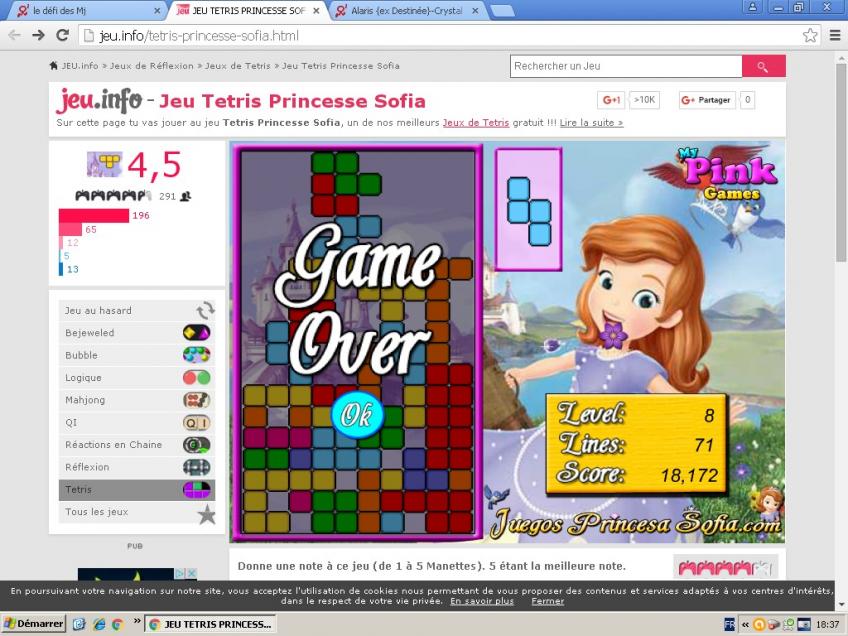Follow the Jeux de Tetris breadcrumb link

[x=238, y=66]
